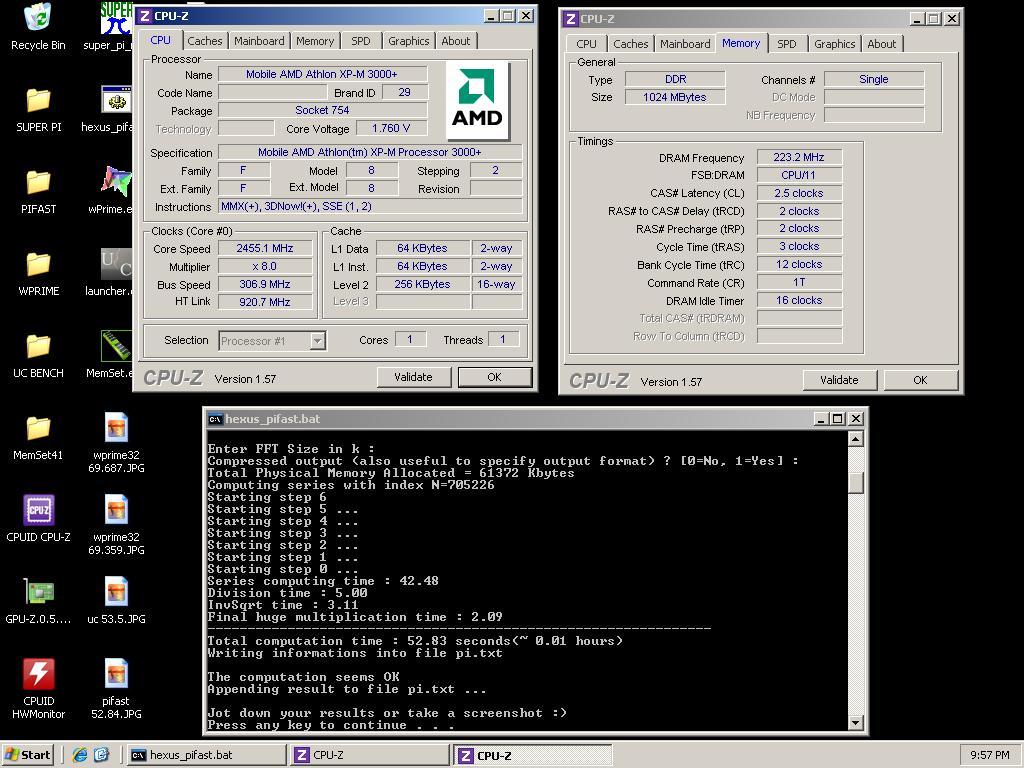Open Graphics tab in left CPU-Z window
Screen dimensions: 1024x768
[409, 41]
